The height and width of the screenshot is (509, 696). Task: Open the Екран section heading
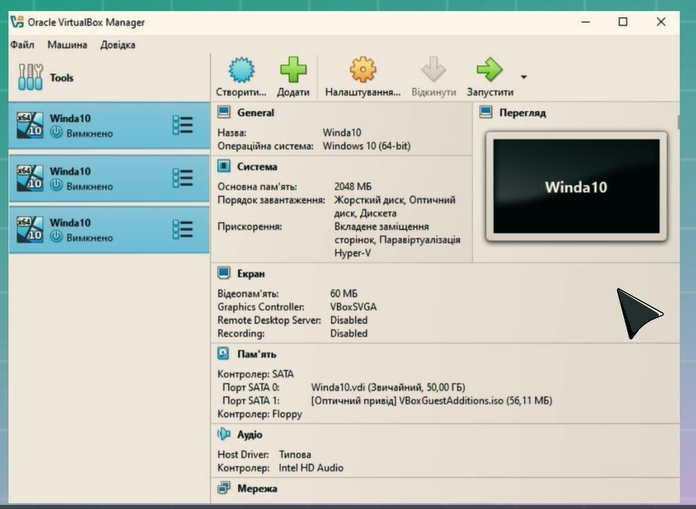(x=251, y=274)
